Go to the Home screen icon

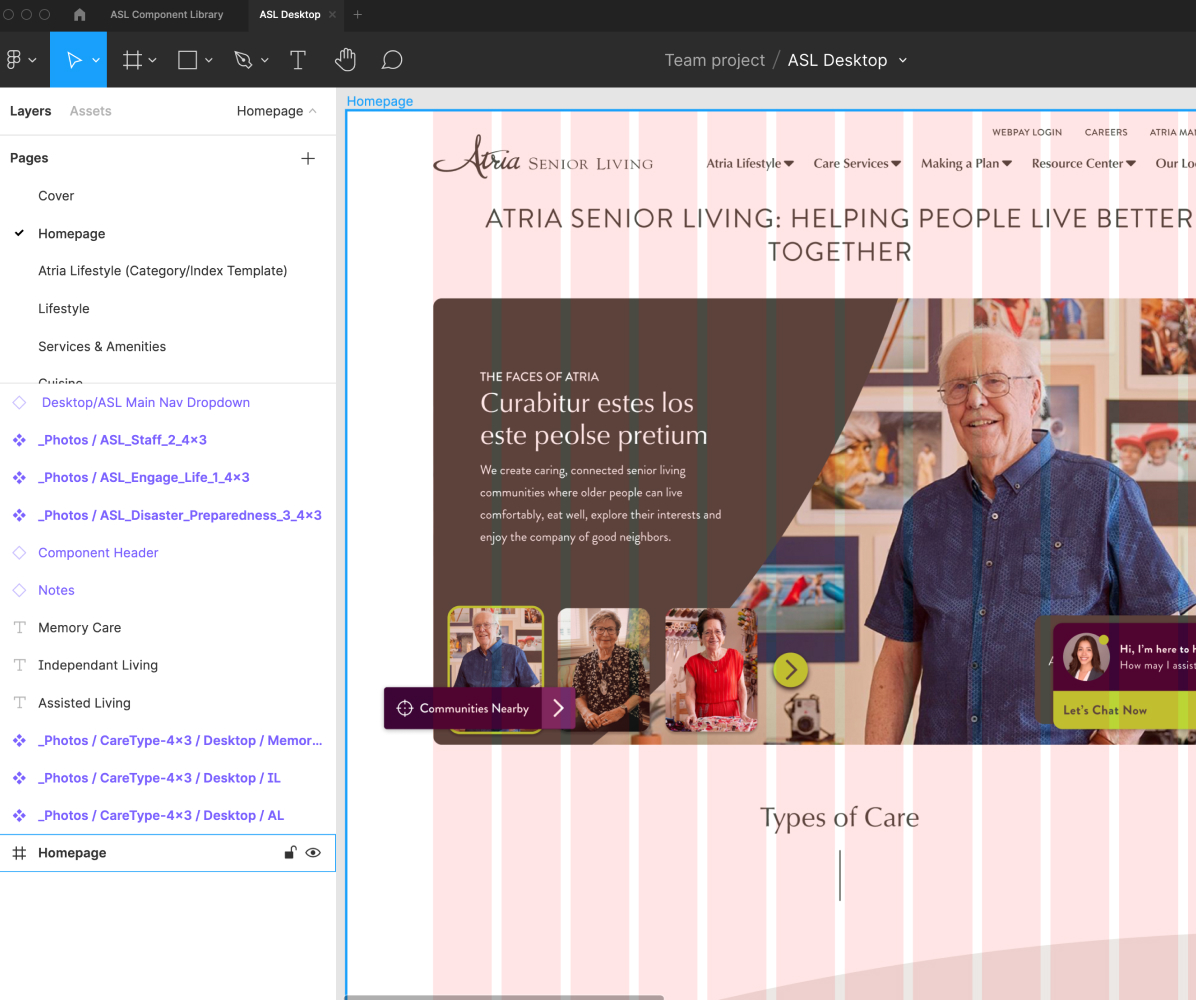(x=79, y=14)
